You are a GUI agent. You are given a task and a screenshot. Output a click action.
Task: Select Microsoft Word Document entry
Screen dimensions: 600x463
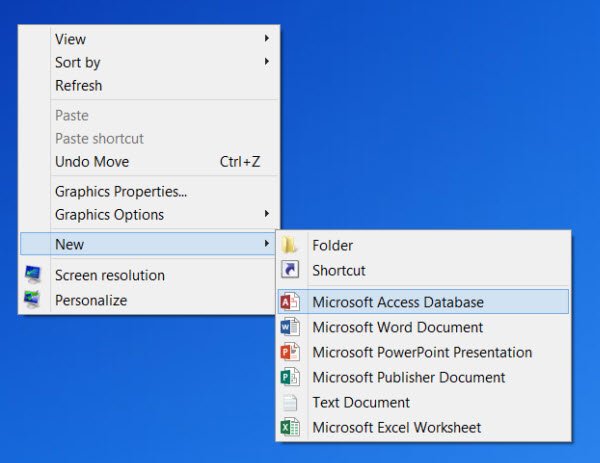tap(397, 327)
